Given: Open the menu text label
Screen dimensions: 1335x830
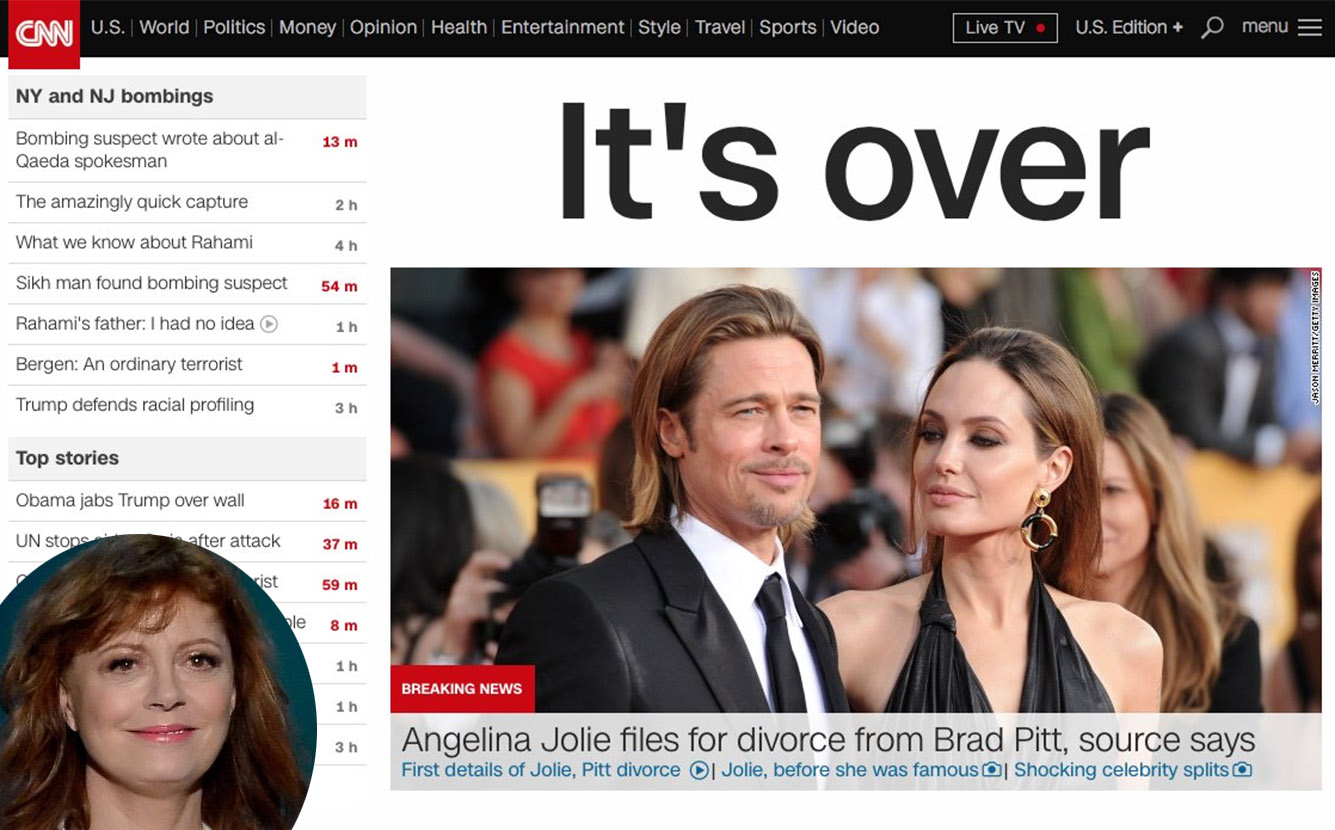Looking at the screenshot, I should click(x=1265, y=27).
